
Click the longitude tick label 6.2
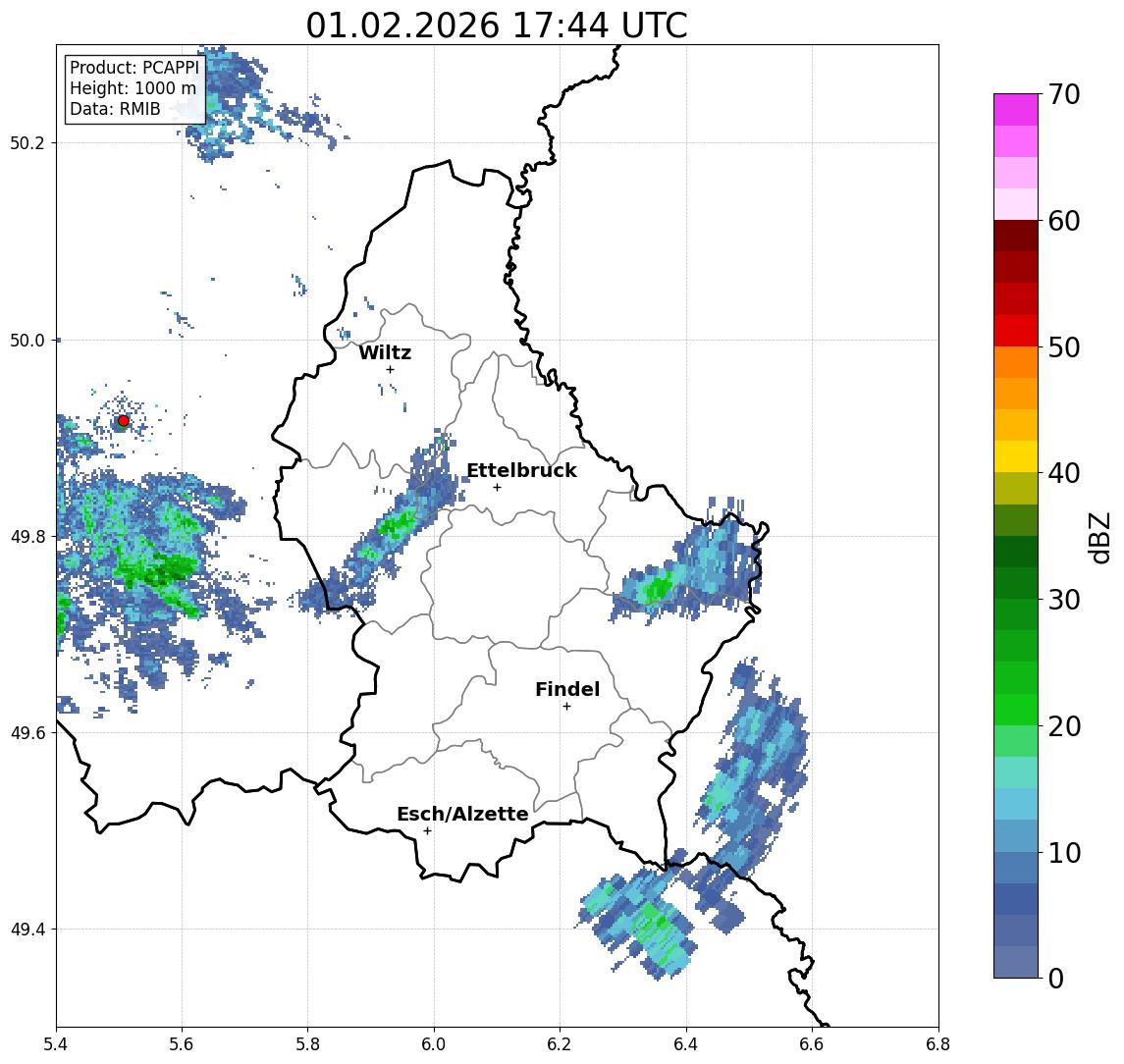561,1044
